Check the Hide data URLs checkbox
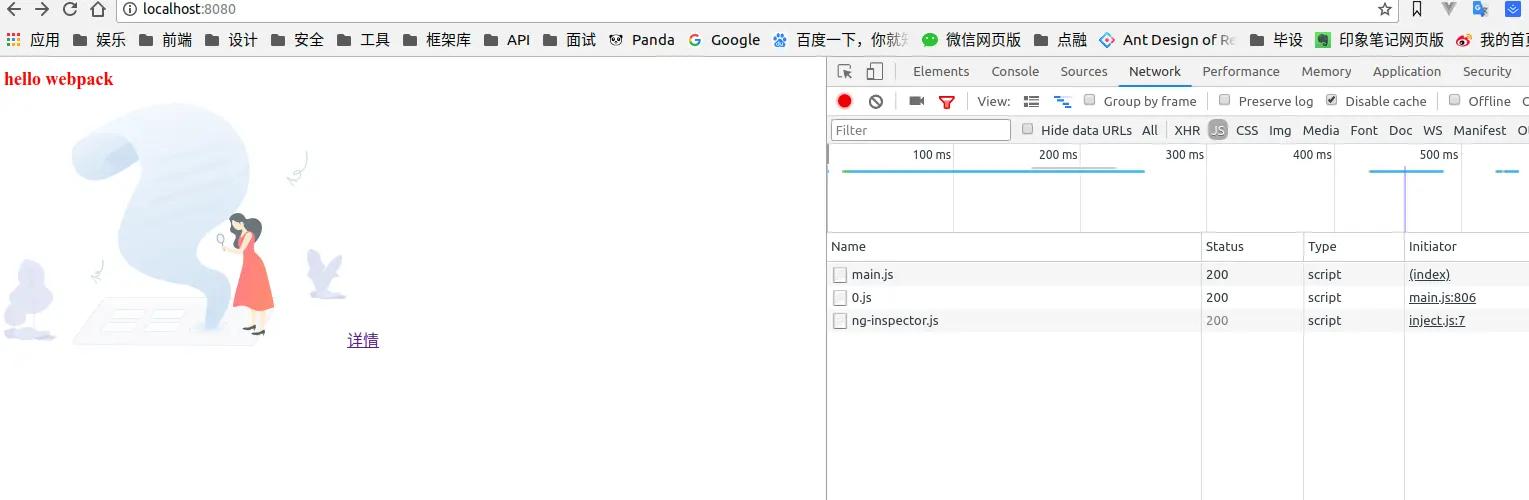The height and width of the screenshot is (500, 1529). (x=1027, y=129)
